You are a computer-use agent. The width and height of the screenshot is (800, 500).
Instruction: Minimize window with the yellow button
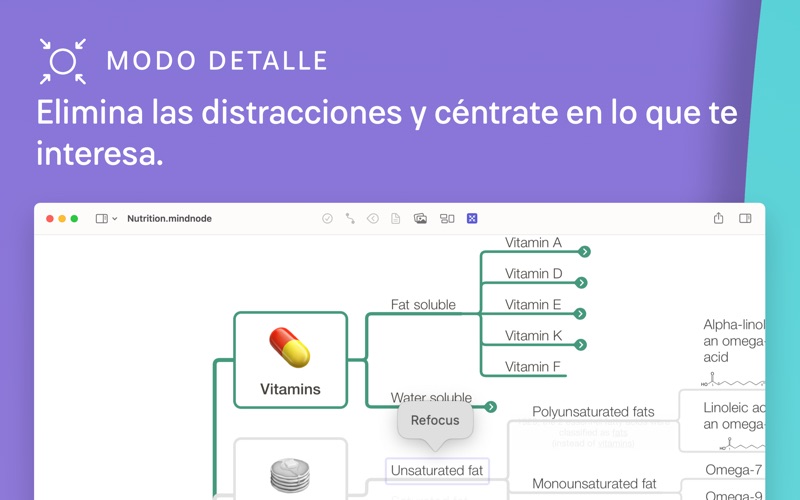point(62,218)
